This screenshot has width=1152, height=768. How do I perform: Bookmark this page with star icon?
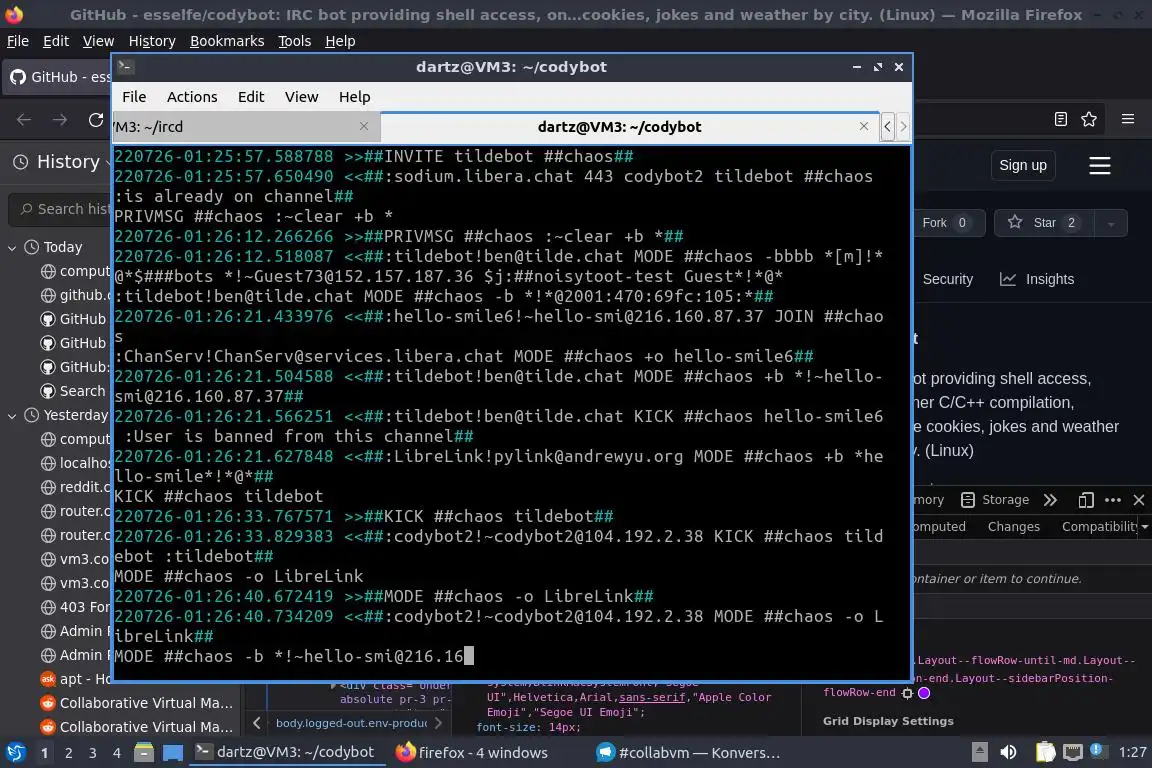pos(1089,119)
